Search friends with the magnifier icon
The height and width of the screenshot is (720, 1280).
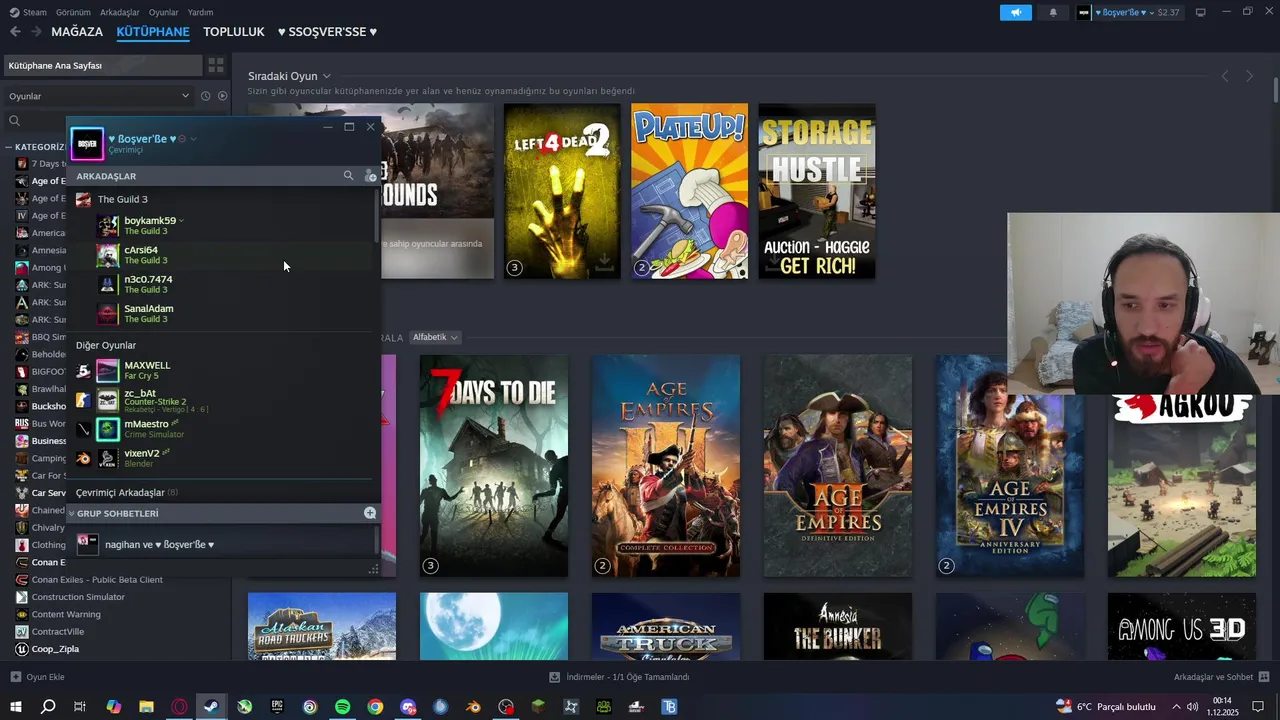(x=348, y=175)
